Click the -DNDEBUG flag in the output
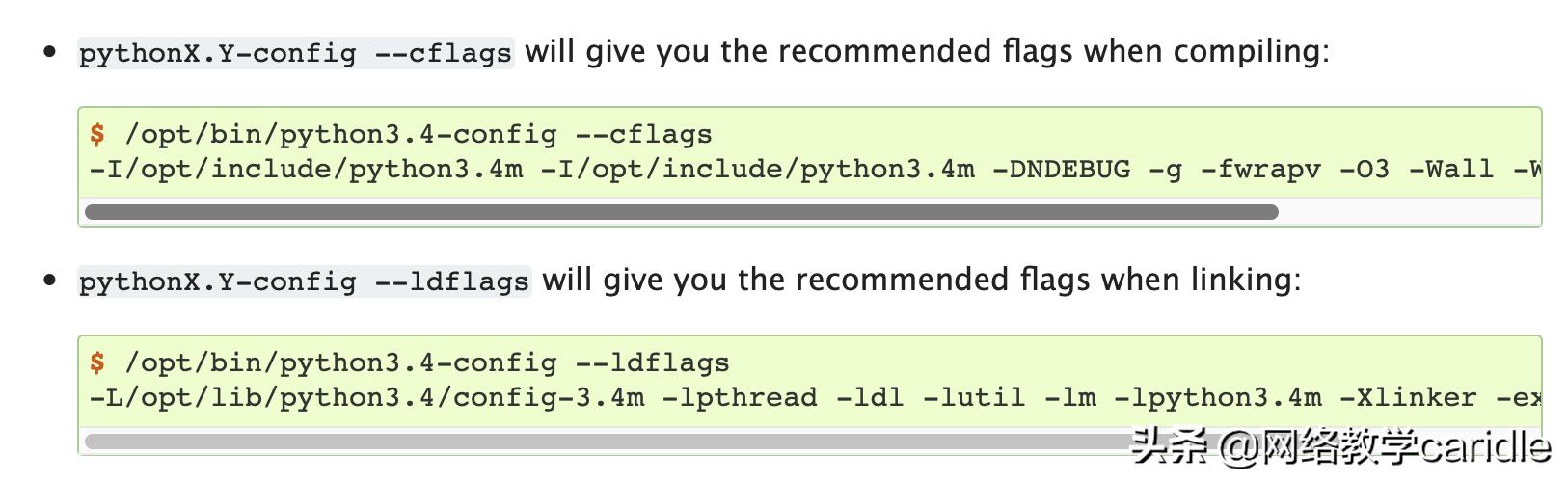The height and width of the screenshot is (482, 1568). pyautogui.click(x=1061, y=170)
